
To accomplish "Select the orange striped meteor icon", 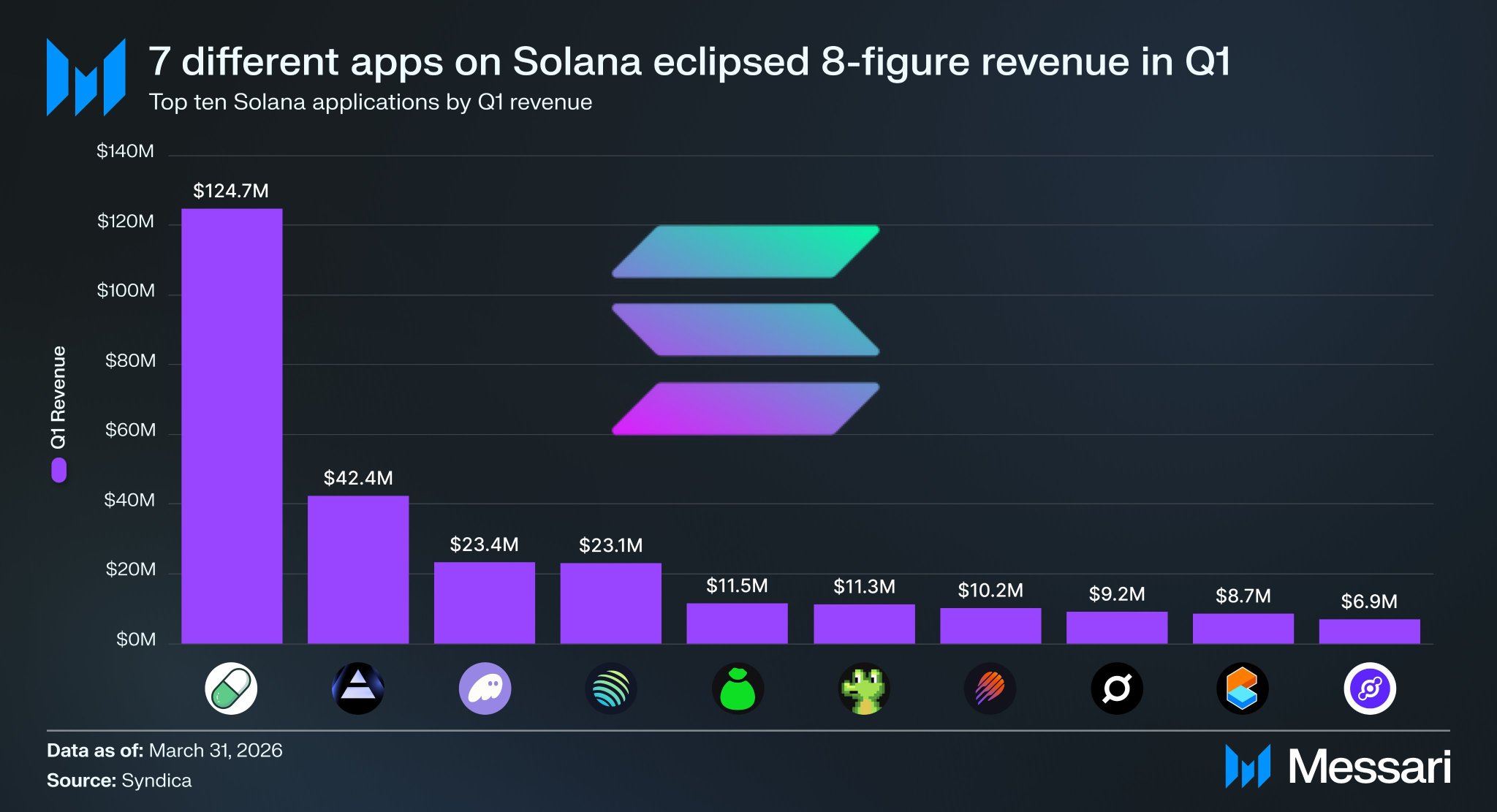I will [x=990, y=688].
